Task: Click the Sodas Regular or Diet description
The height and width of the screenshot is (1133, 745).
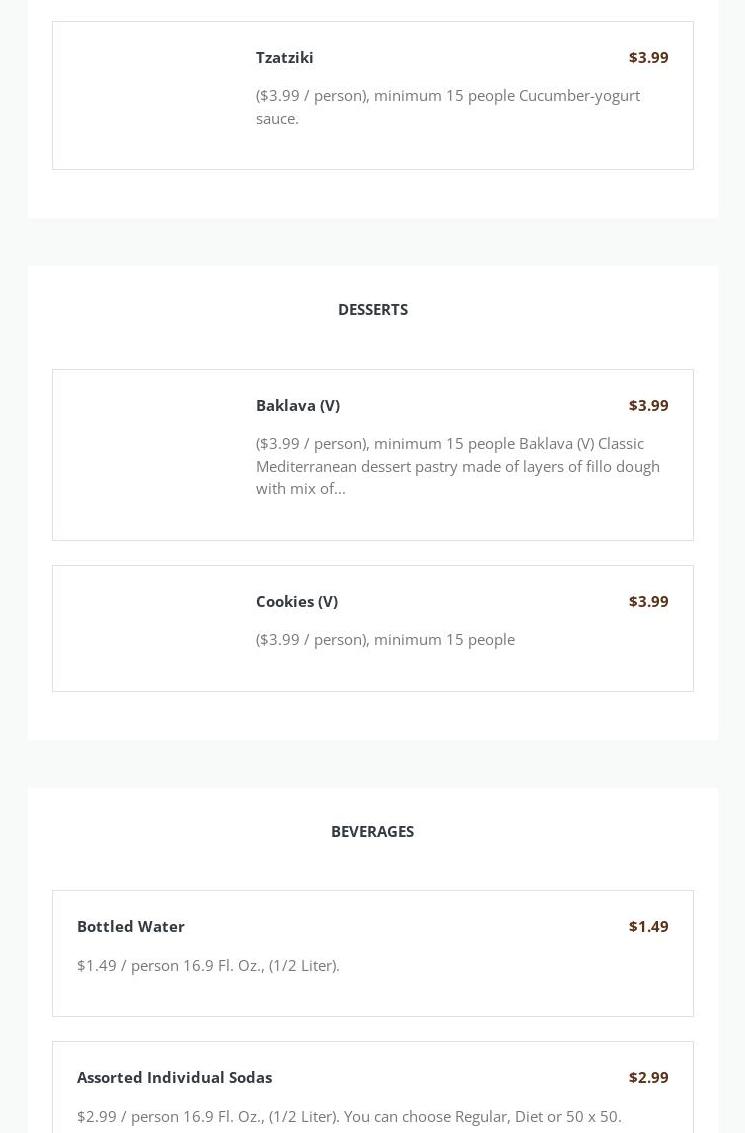Action: pos(349,1116)
